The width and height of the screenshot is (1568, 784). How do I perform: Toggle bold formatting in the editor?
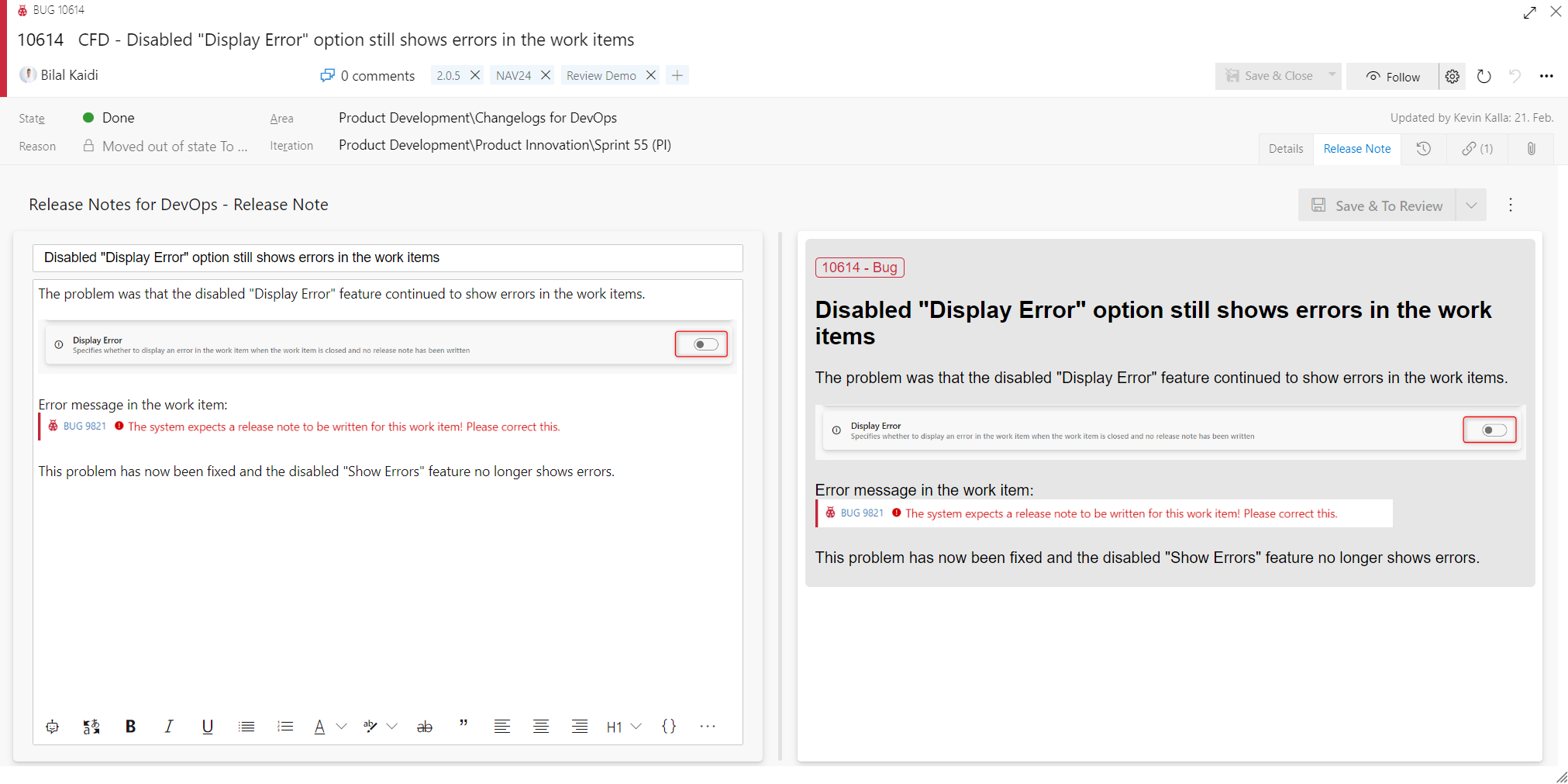pos(130,727)
